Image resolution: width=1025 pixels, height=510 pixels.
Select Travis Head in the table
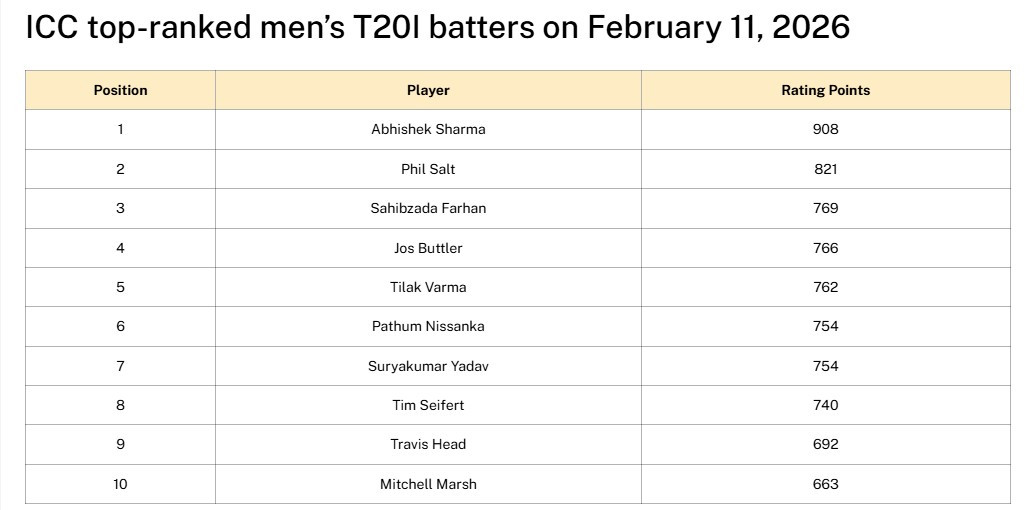[428, 444]
